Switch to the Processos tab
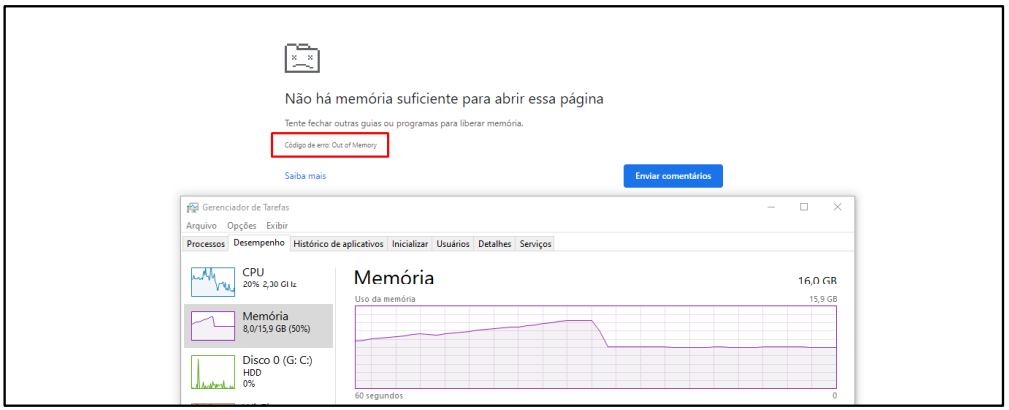Screen dimensions: 1009x410 pos(206,244)
